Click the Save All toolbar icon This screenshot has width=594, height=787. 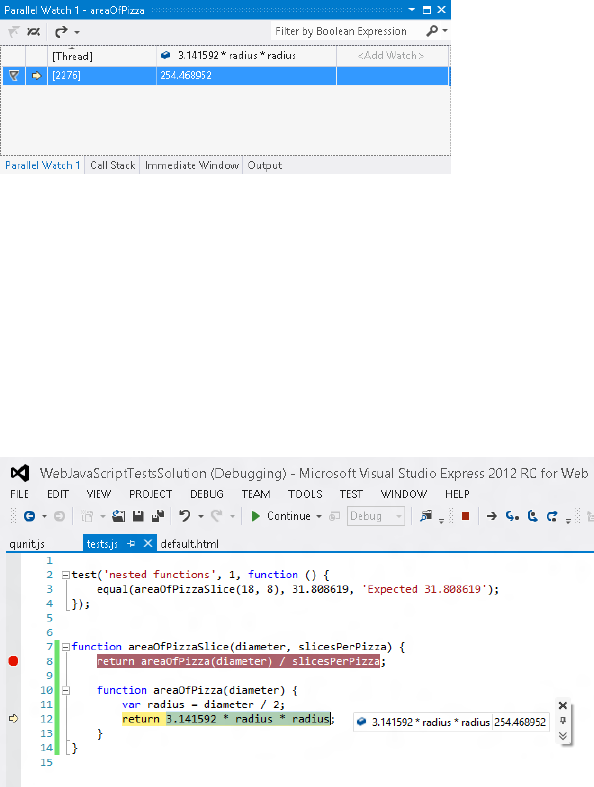pos(158,516)
